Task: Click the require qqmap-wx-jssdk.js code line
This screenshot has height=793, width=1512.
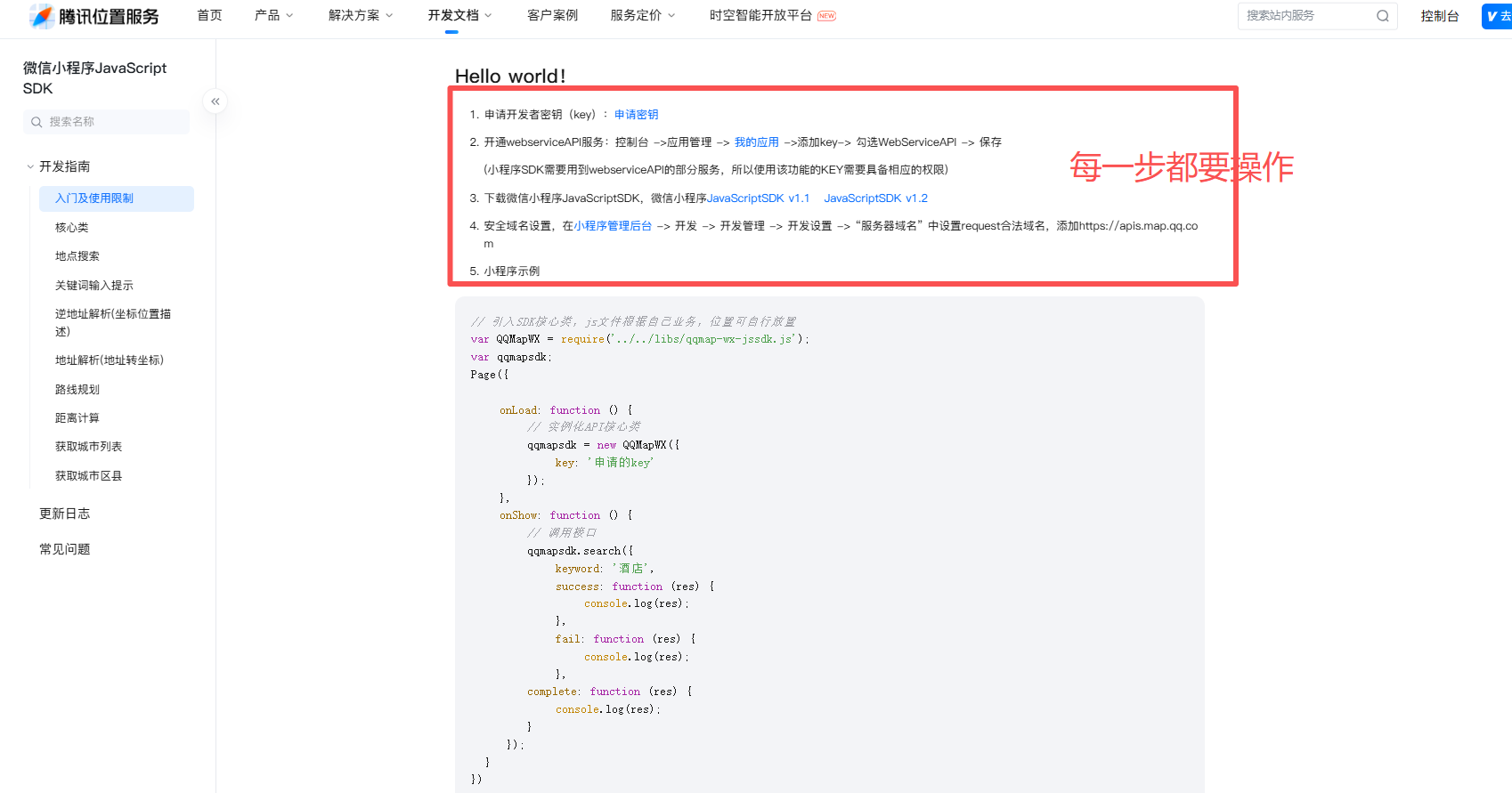Action: pos(640,339)
